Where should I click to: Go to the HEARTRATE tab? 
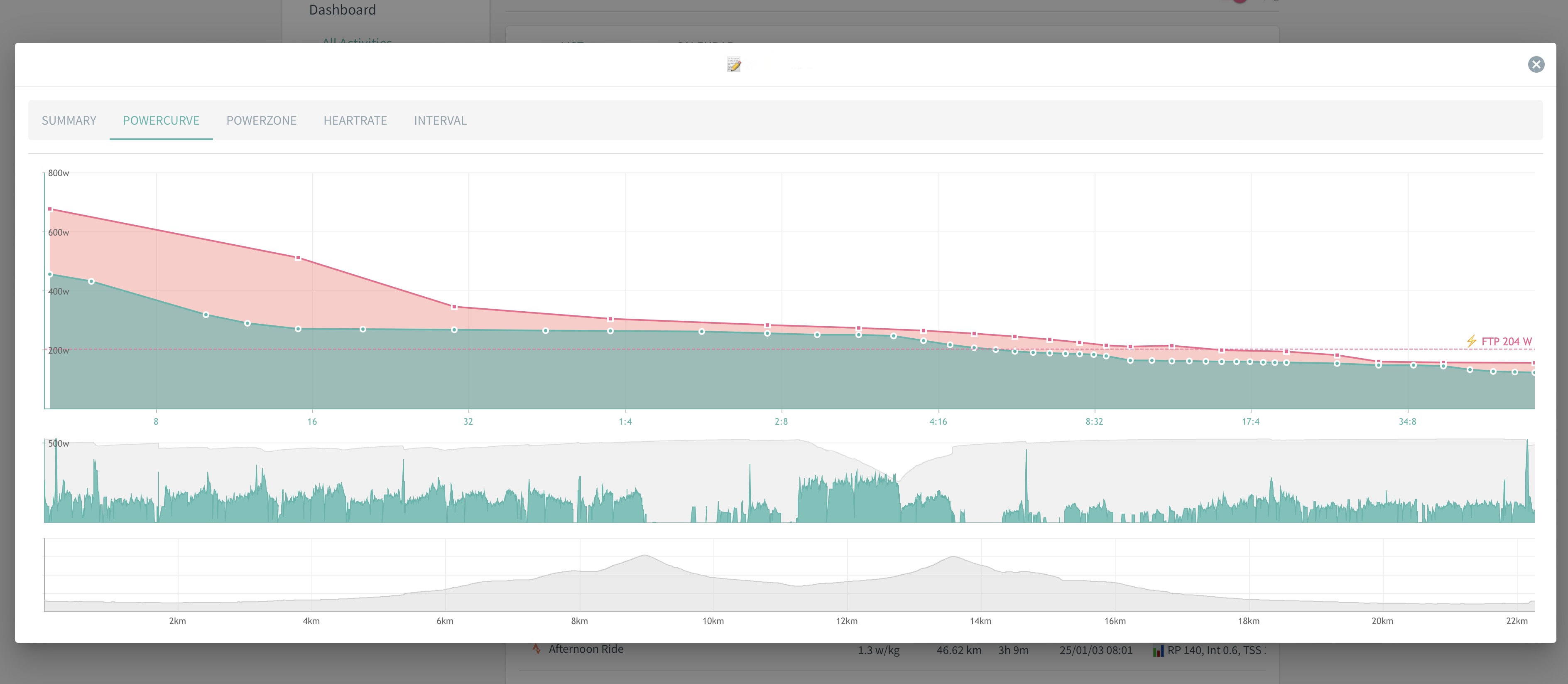coord(355,121)
